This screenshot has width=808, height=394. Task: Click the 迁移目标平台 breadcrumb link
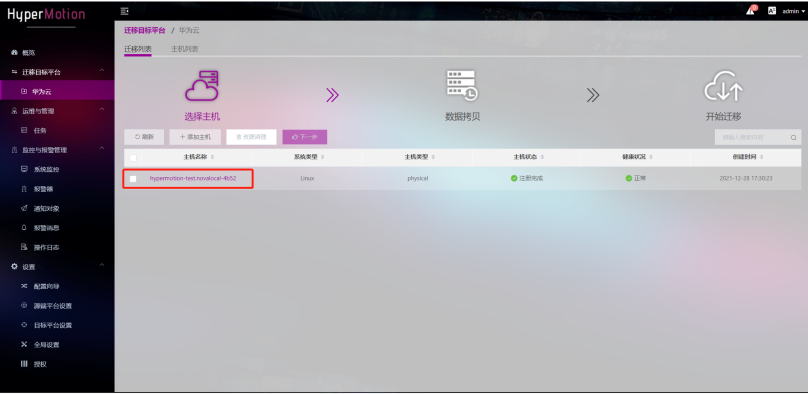coord(145,30)
